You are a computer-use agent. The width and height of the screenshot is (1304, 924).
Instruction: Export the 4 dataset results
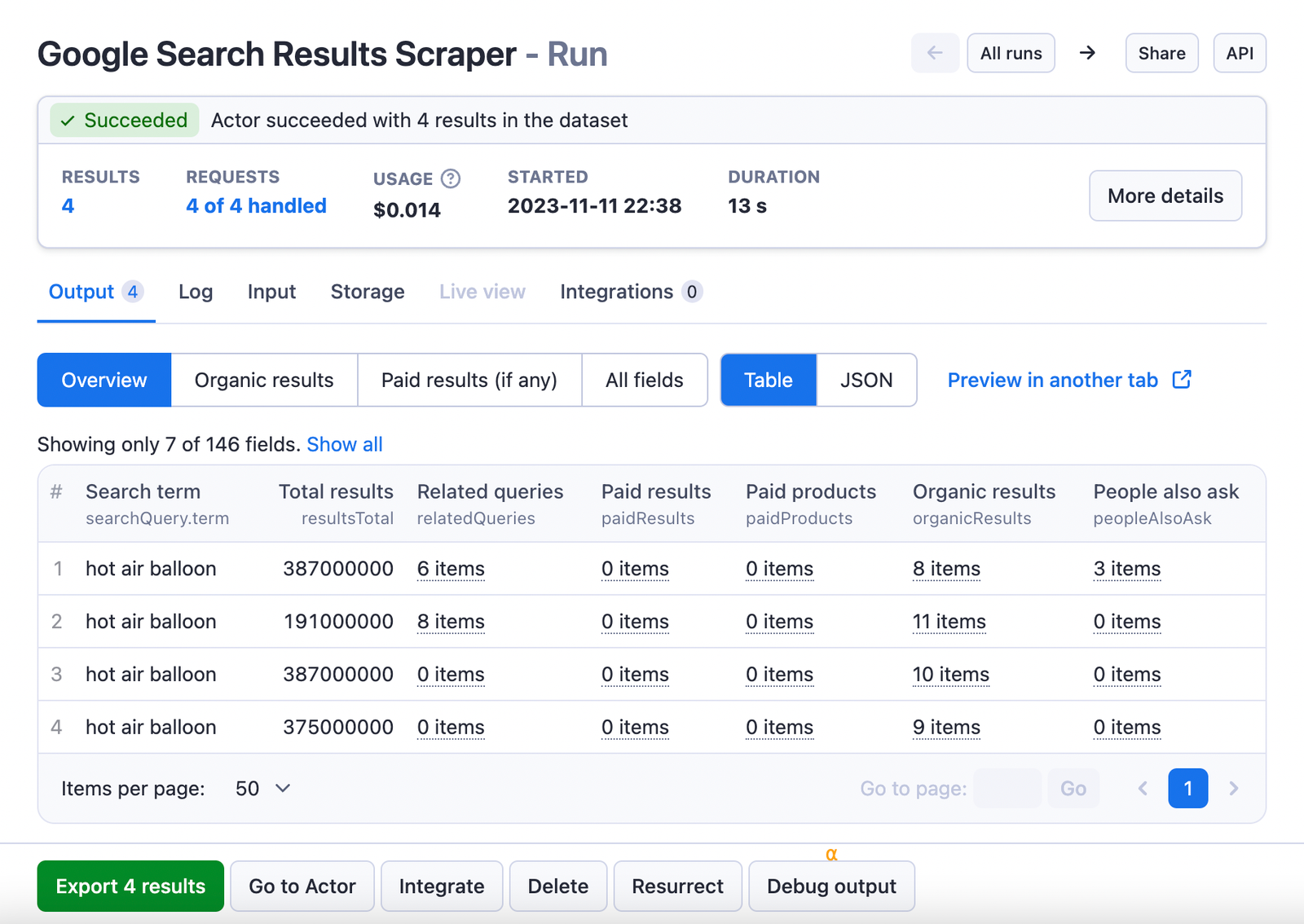click(x=130, y=886)
